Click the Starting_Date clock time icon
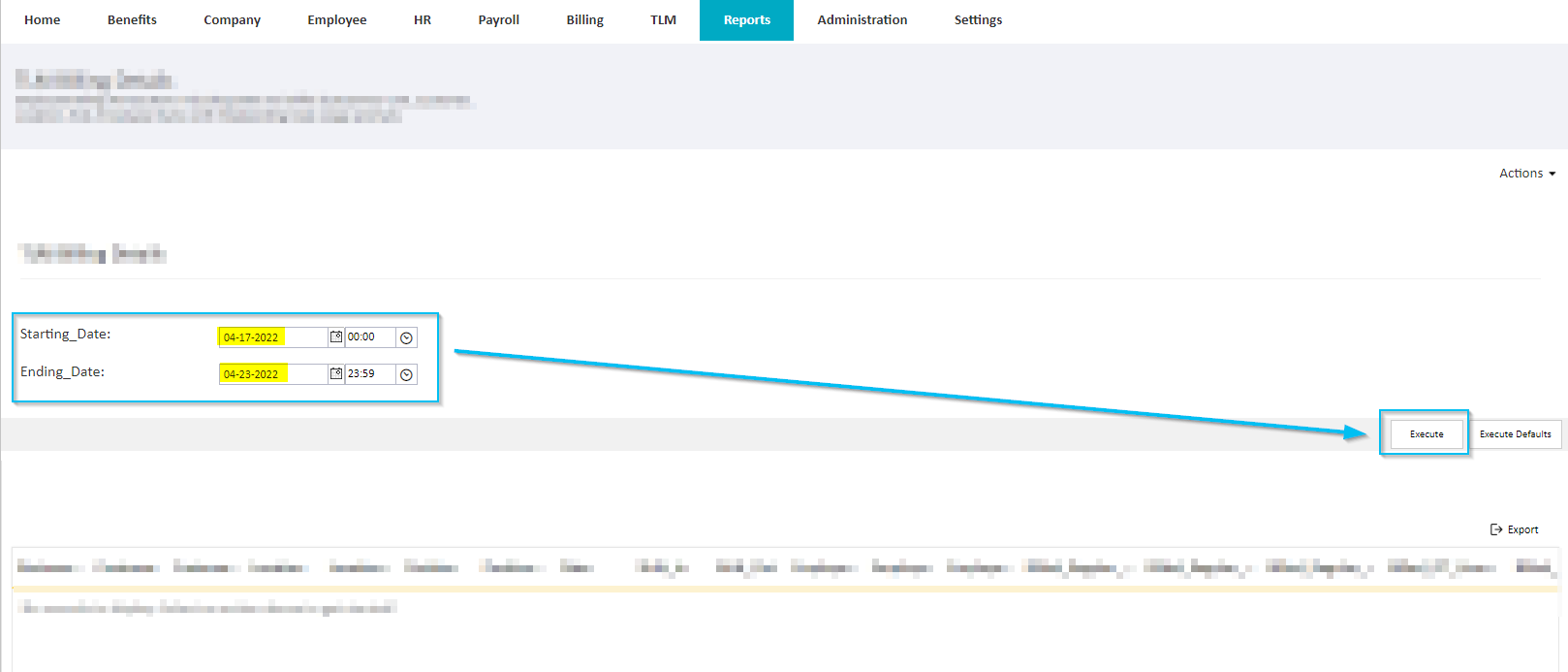The height and width of the screenshot is (672, 1568). pos(407,337)
